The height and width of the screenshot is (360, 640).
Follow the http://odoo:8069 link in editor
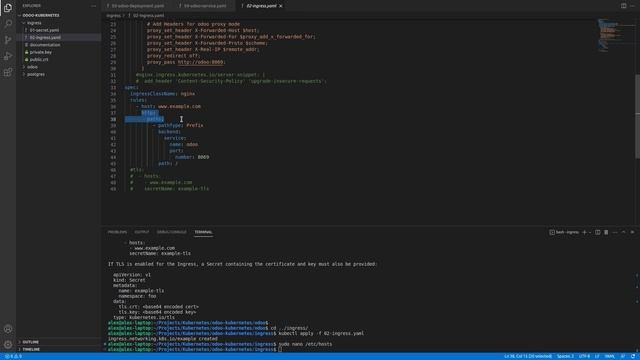coord(201,62)
